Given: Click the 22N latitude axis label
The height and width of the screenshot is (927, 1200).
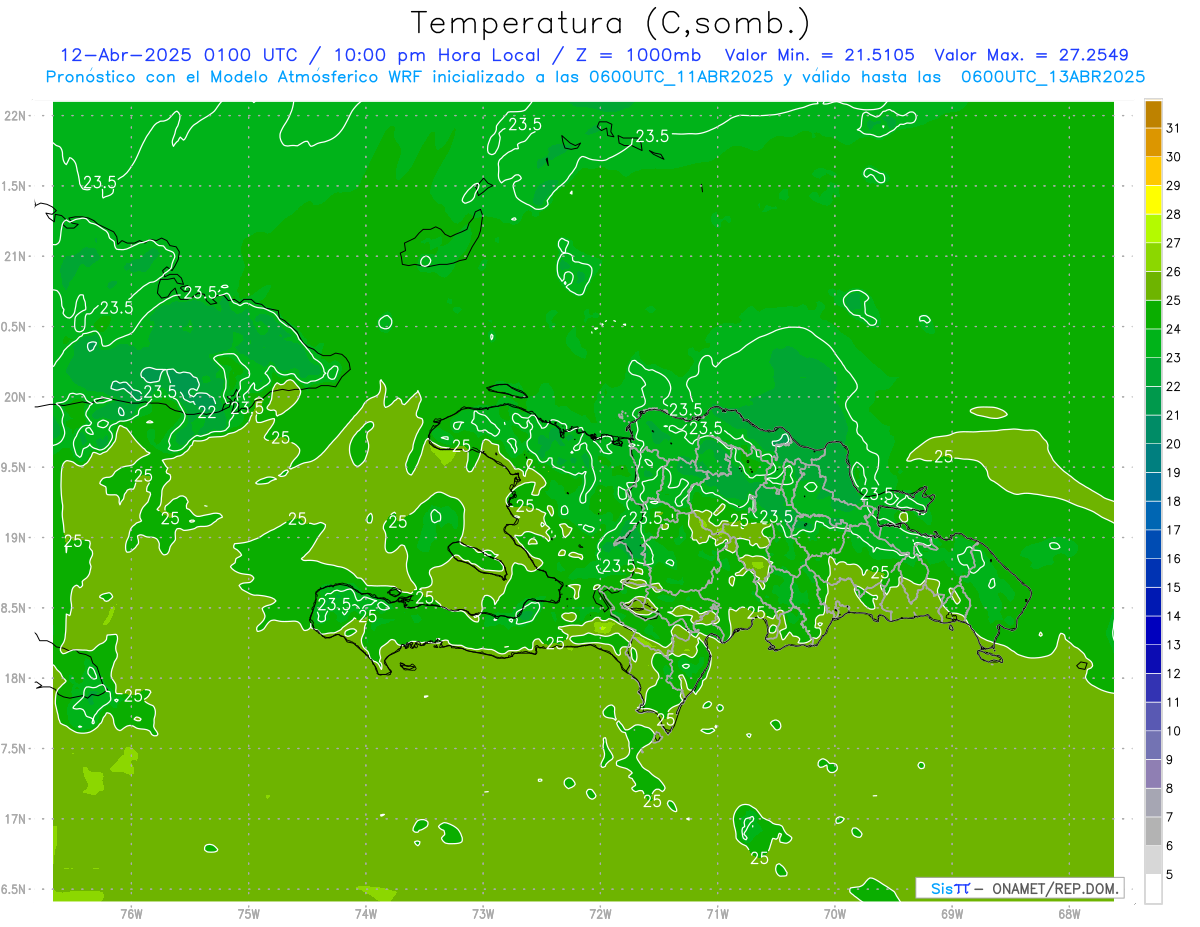Looking at the screenshot, I should point(16,116).
